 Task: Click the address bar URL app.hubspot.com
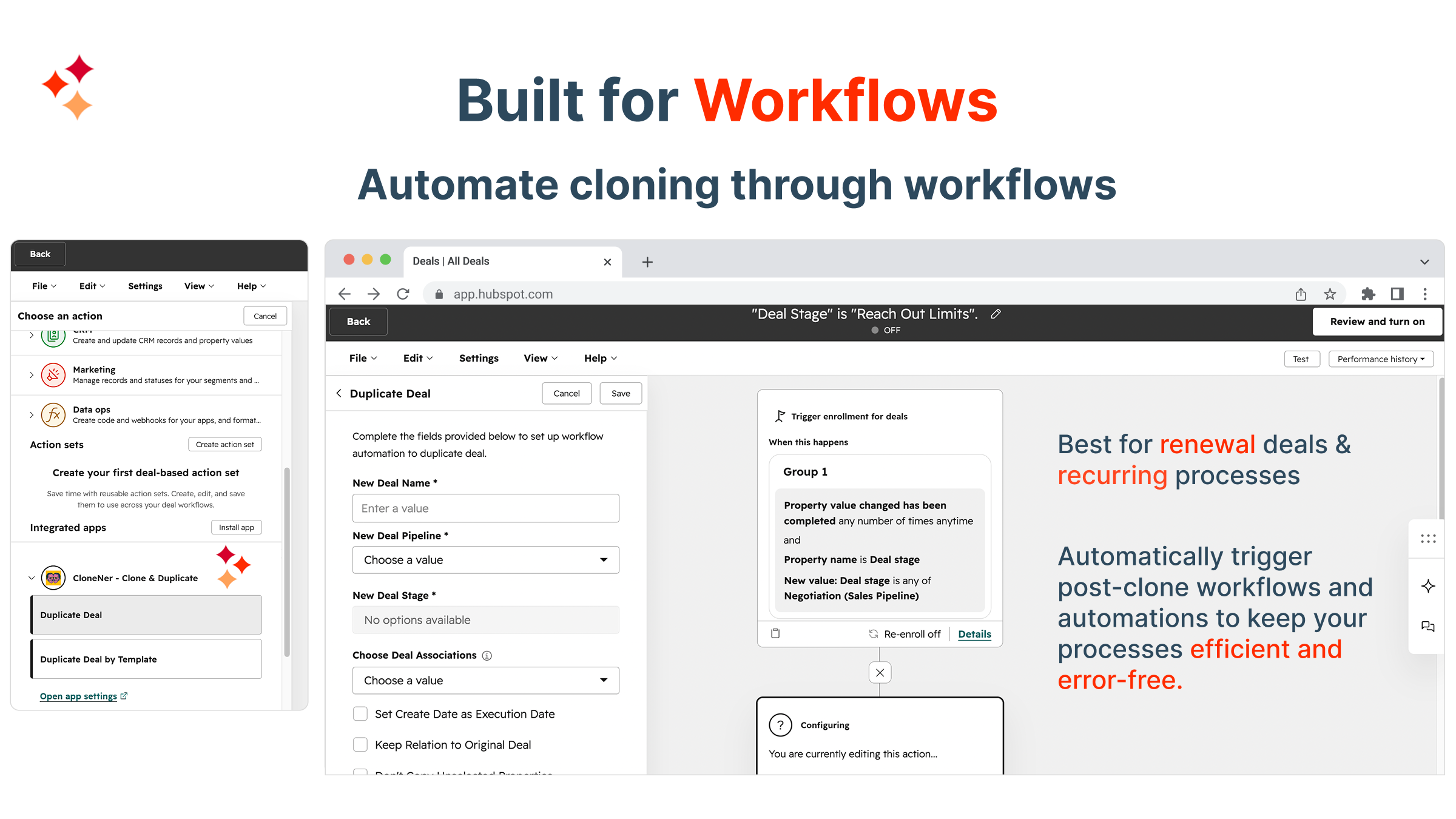[x=503, y=294]
